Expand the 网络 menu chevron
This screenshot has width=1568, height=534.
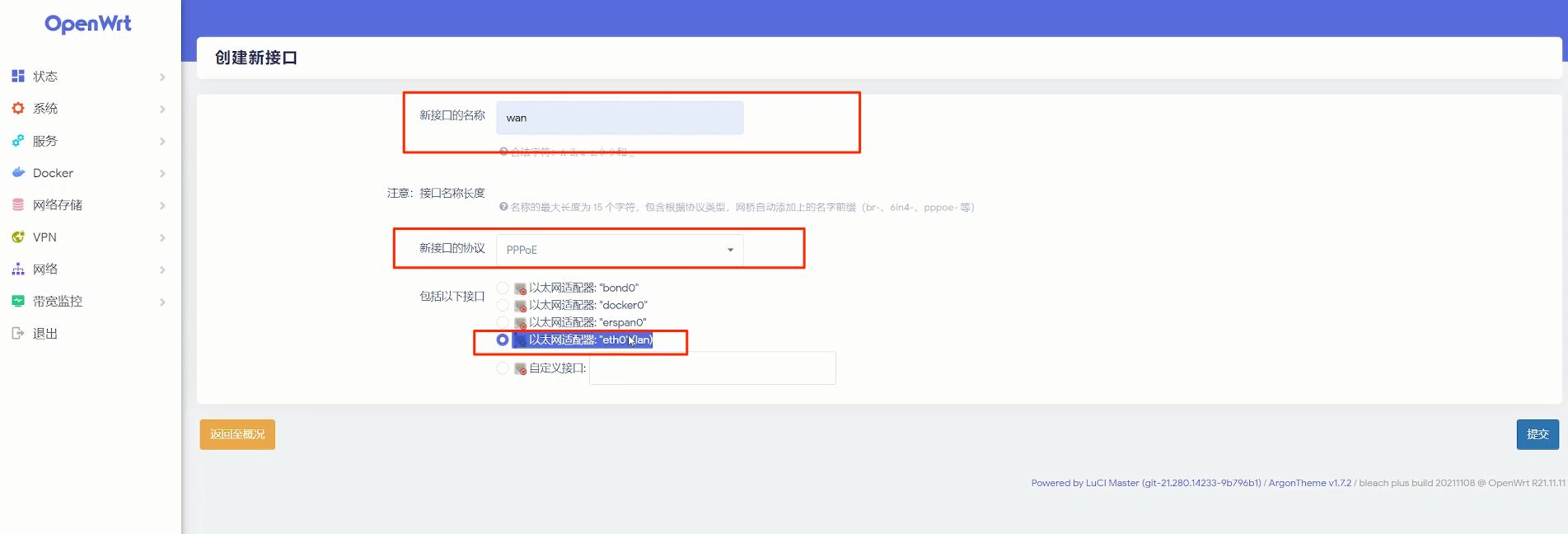(x=162, y=269)
